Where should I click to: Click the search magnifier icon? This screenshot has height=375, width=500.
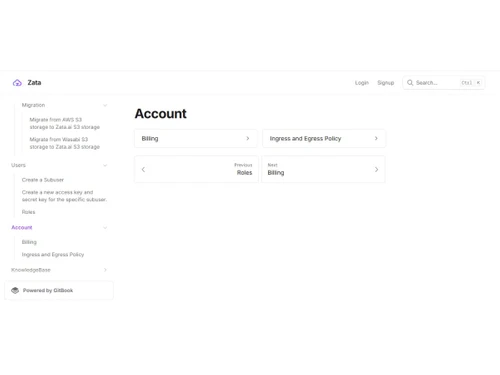coord(410,83)
